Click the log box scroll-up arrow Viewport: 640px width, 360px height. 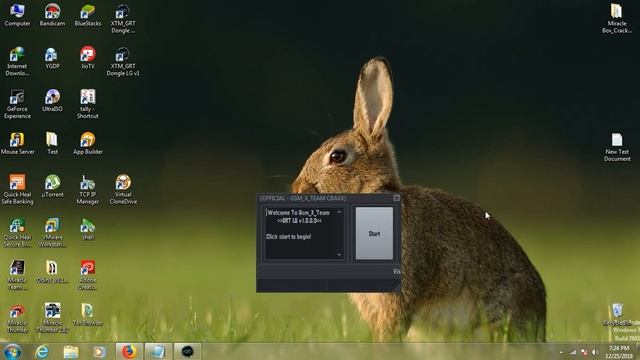coord(339,212)
